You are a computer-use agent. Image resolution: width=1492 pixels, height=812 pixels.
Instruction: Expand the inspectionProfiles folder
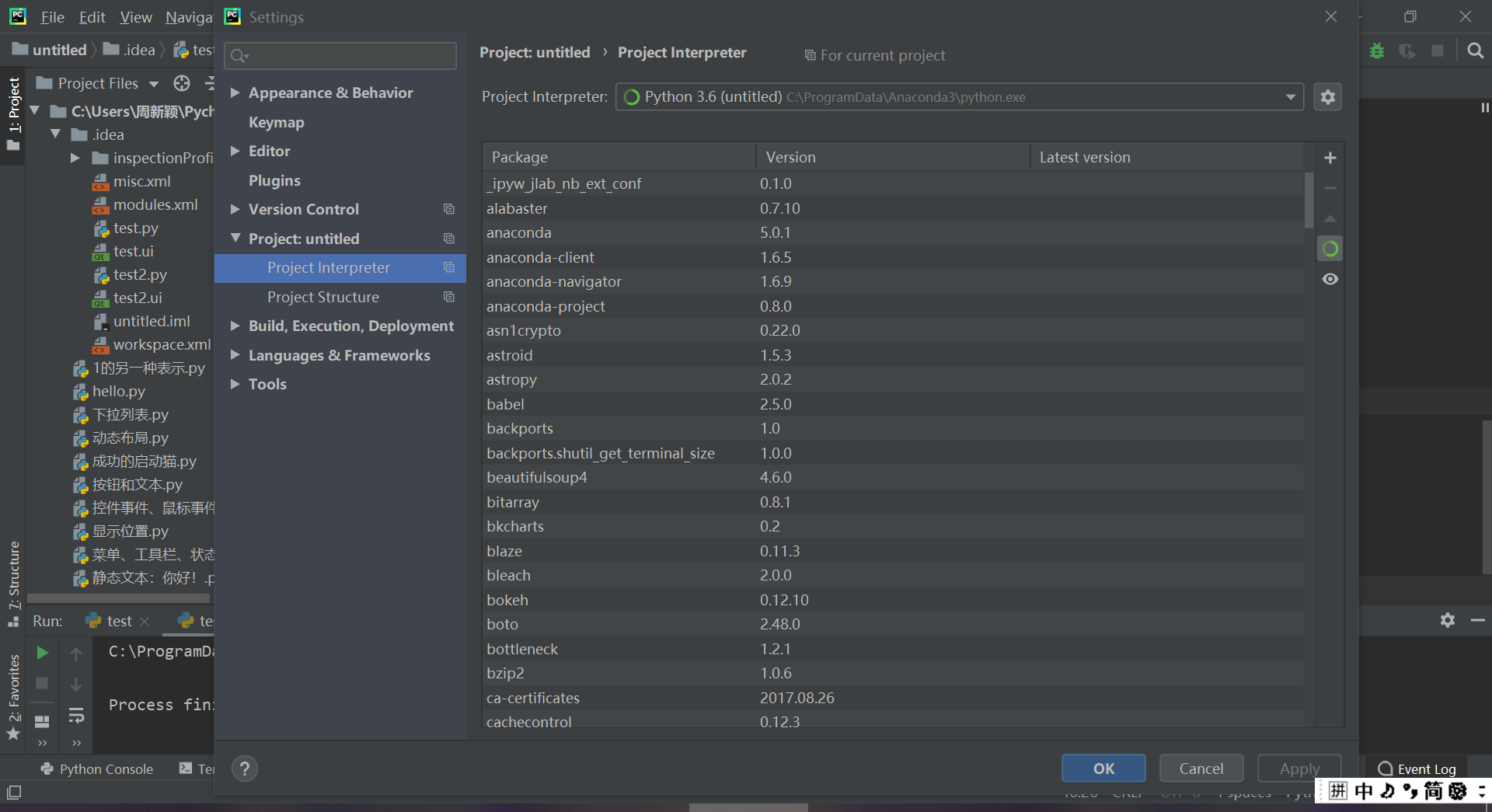75,158
